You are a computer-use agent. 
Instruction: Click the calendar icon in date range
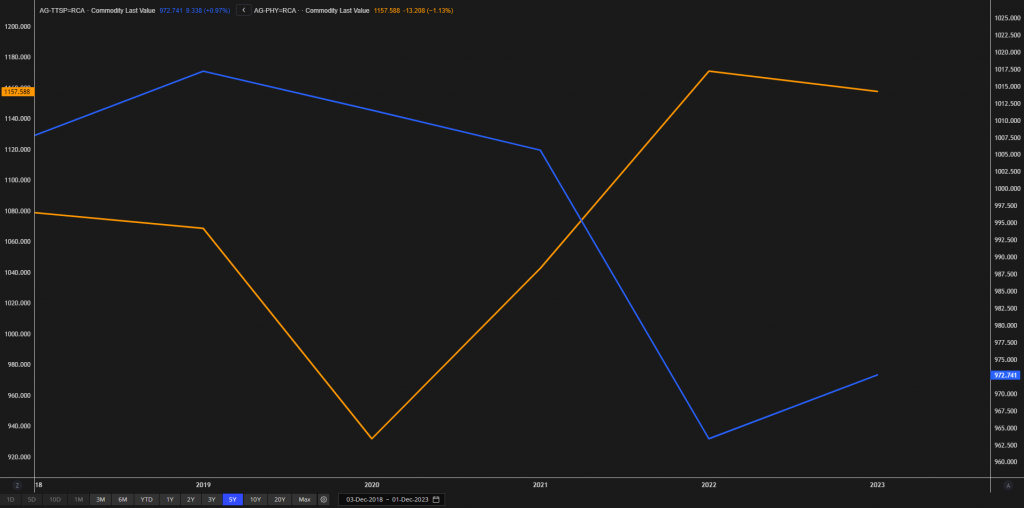pos(436,499)
